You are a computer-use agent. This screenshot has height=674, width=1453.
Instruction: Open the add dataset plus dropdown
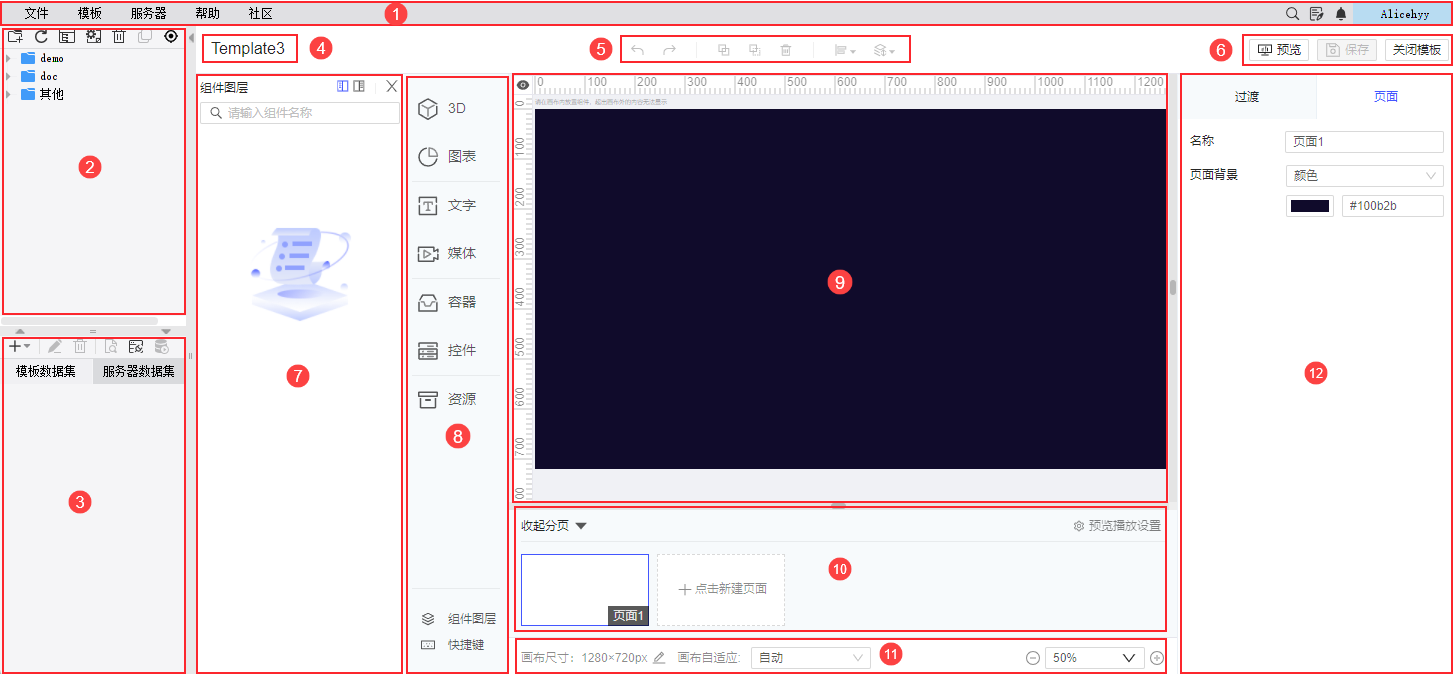click(x=19, y=346)
